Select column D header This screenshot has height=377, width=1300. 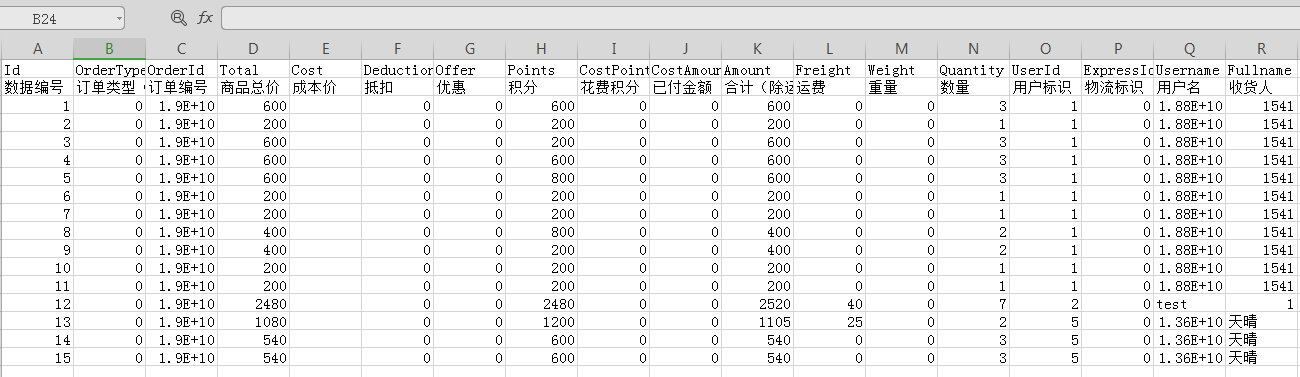pyautogui.click(x=253, y=49)
